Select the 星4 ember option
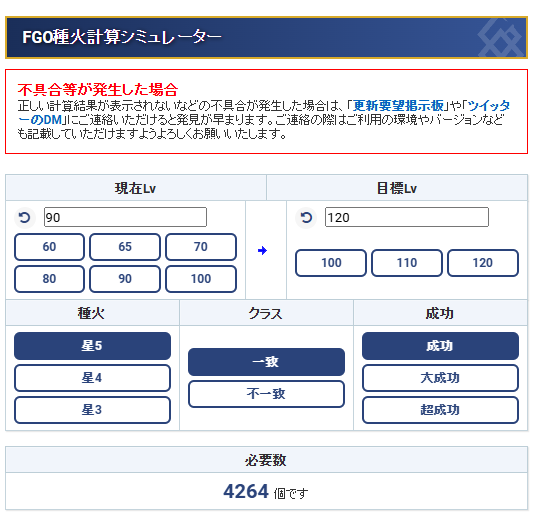This screenshot has height=515, width=536. pos(92,378)
